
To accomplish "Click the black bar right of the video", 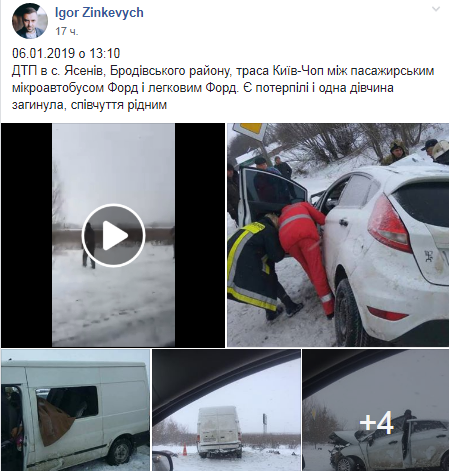I will click(x=200, y=235).
